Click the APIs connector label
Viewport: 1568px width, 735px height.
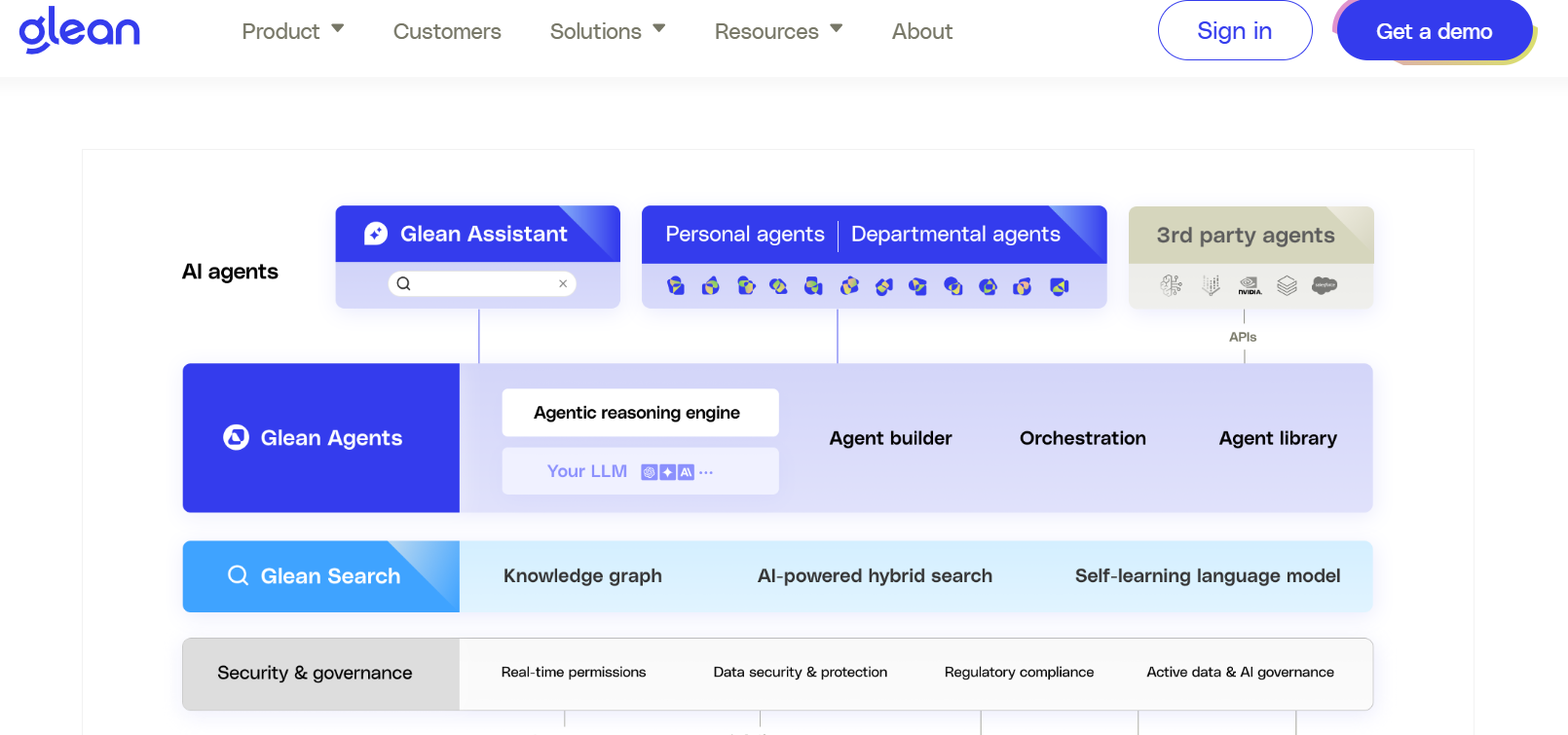coord(1243,337)
